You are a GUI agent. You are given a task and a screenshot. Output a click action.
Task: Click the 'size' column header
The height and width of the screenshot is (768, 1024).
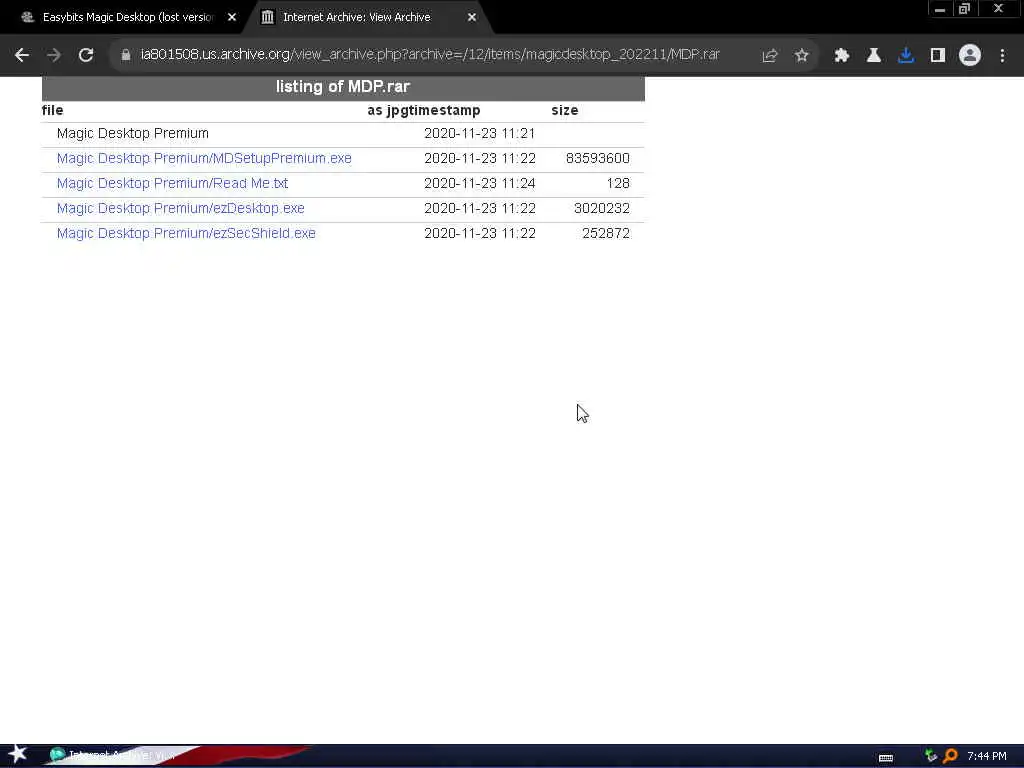pyautogui.click(x=564, y=110)
